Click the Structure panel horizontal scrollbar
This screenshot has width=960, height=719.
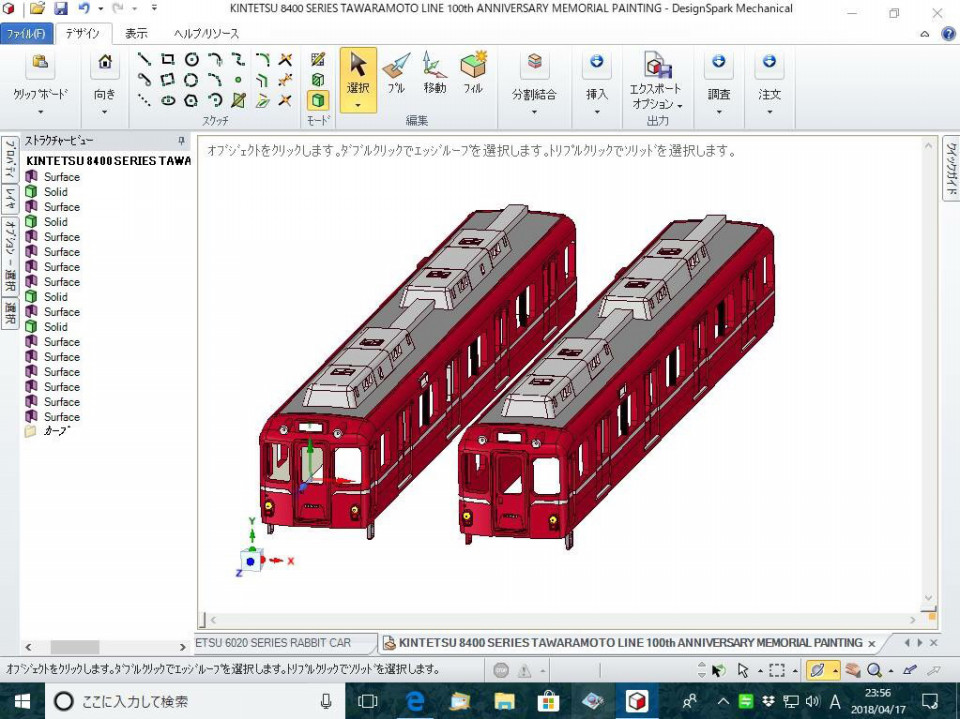tap(75, 647)
